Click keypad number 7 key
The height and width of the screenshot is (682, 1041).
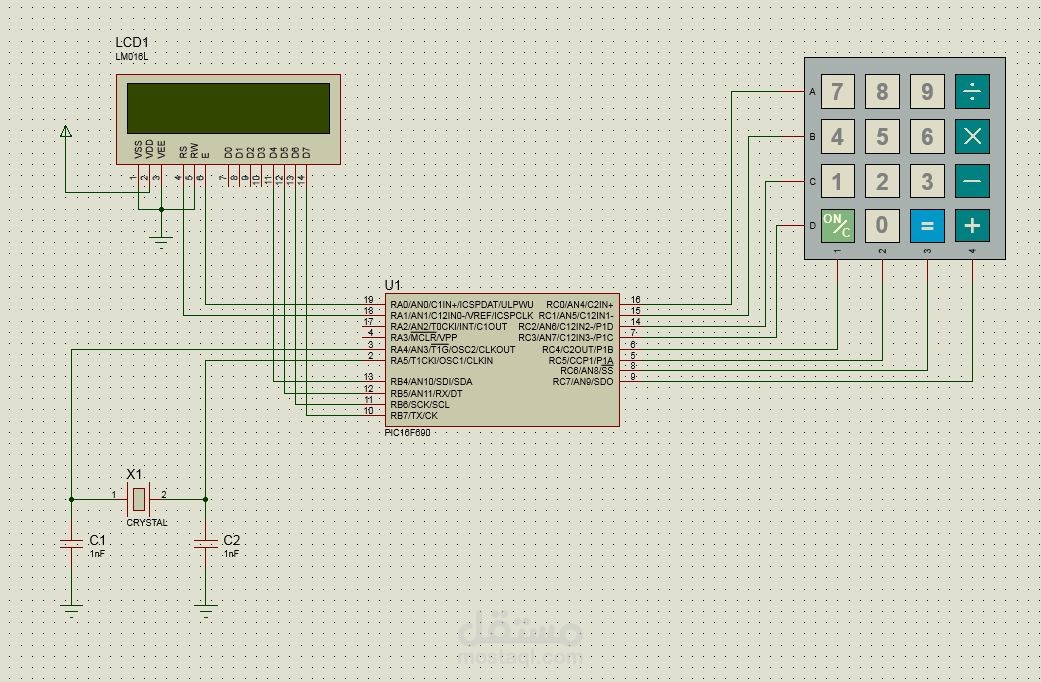point(837,92)
